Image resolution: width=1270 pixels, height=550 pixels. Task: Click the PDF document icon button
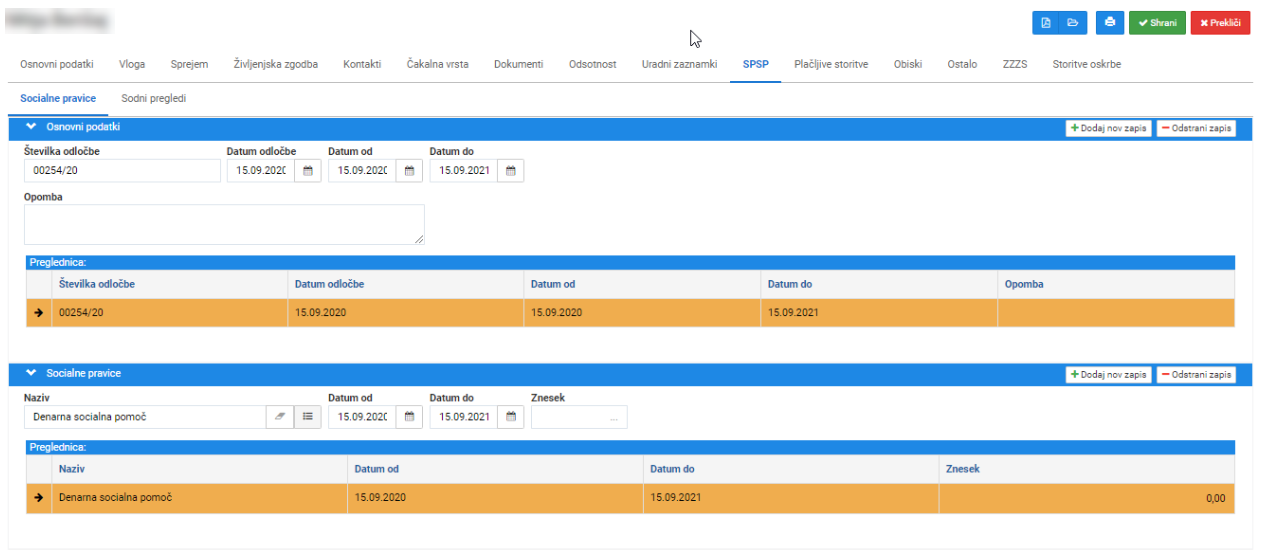tap(1046, 23)
